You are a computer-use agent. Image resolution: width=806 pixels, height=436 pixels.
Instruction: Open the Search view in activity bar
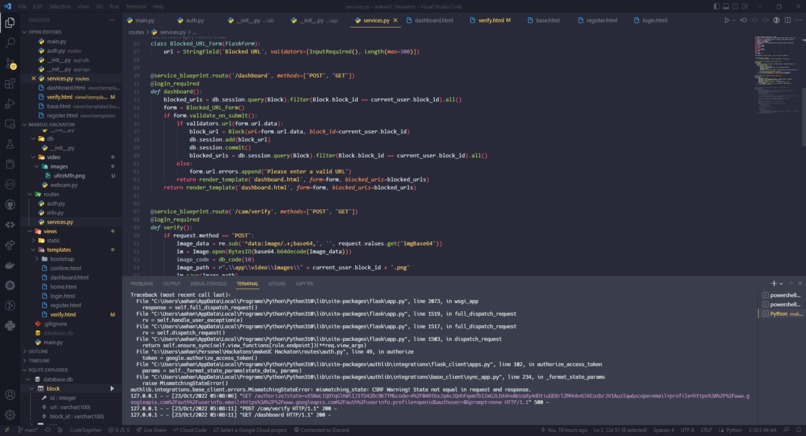(10, 43)
